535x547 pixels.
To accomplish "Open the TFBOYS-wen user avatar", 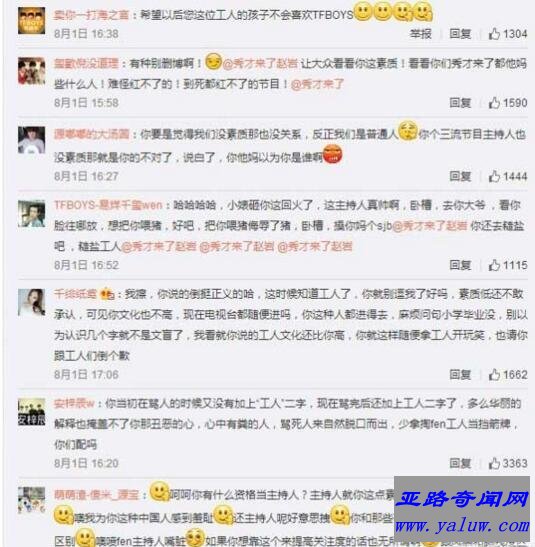I will tap(31, 214).
